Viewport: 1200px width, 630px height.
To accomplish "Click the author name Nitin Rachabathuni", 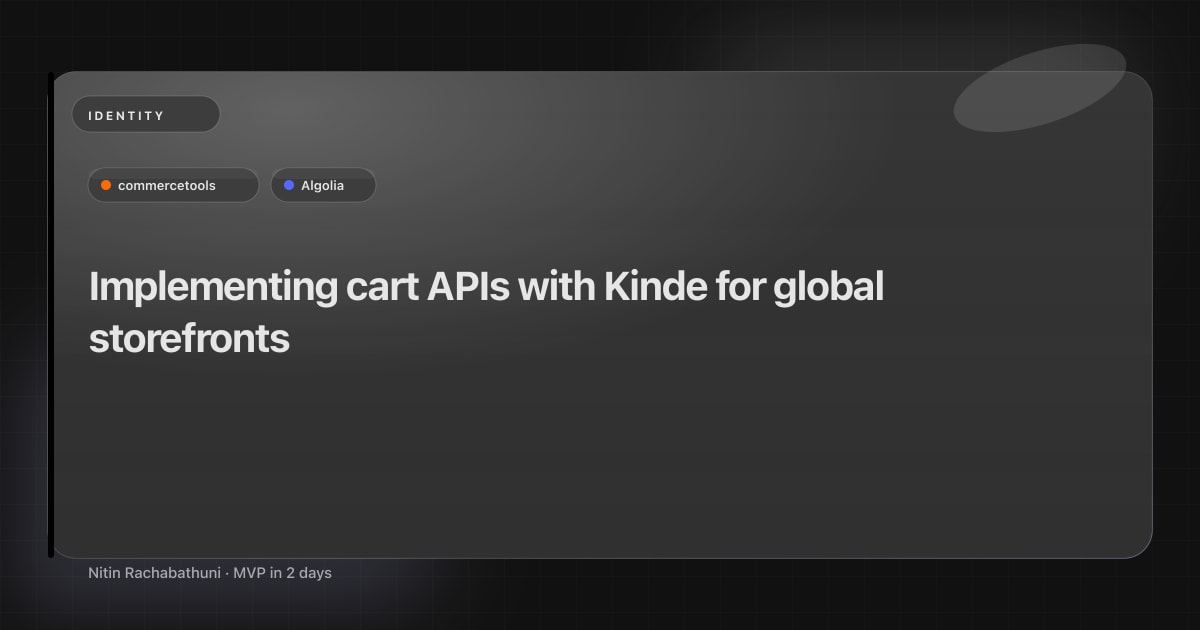I will pos(155,573).
